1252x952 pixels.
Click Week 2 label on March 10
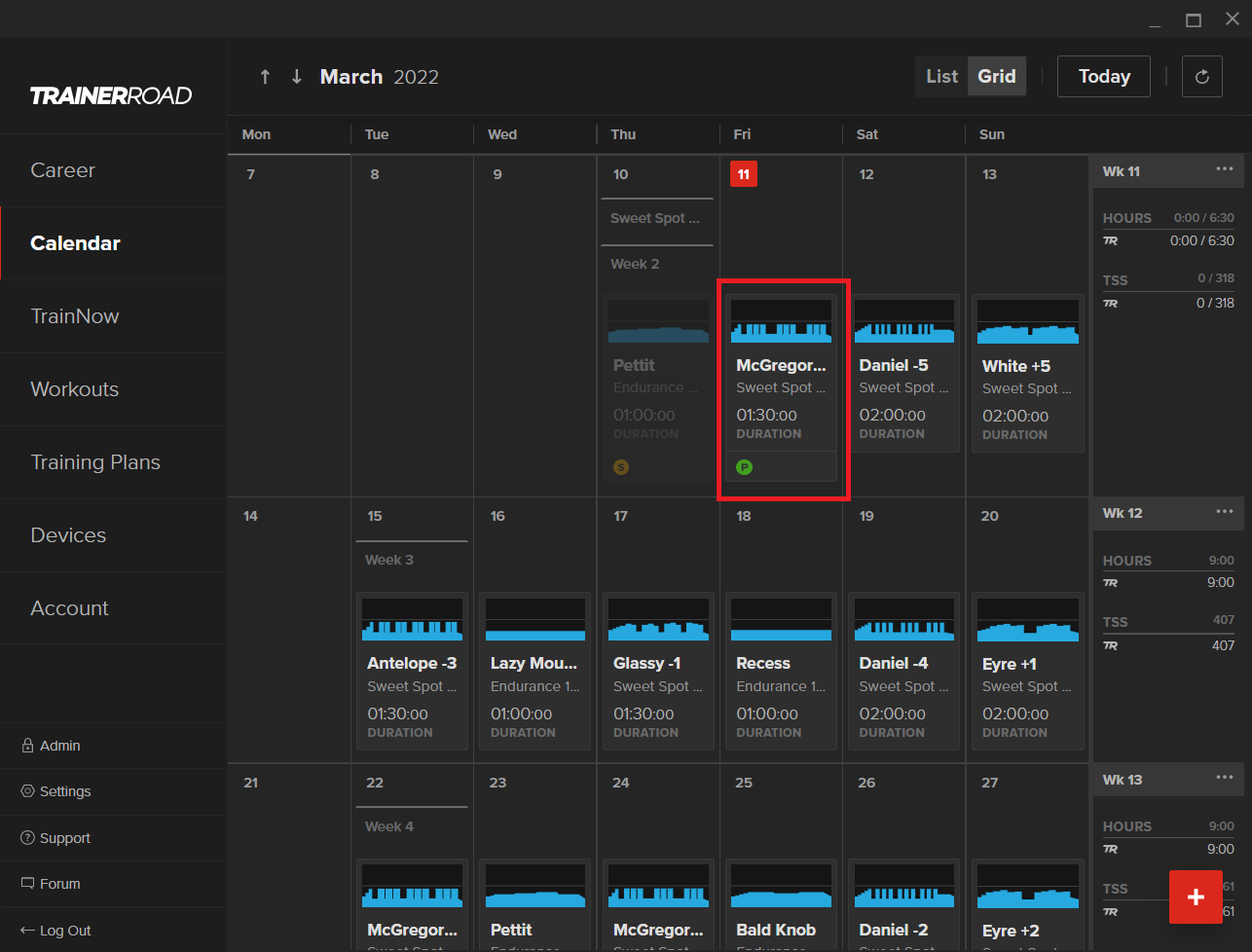[635, 264]
